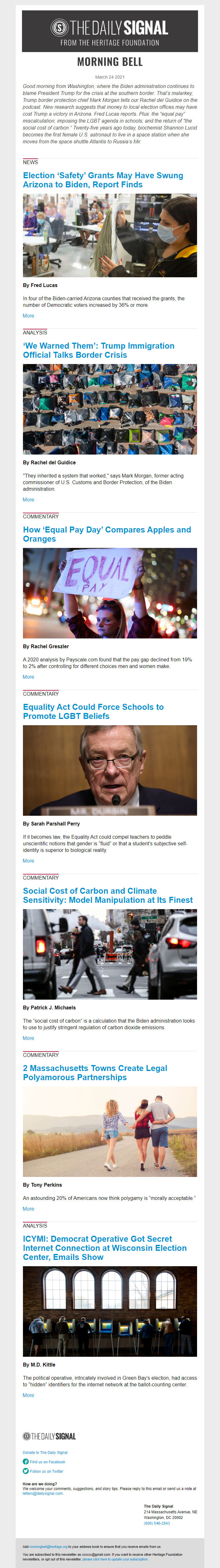
Task: Click the Daily Signal footer logo
Action: tap(49, 1436)
